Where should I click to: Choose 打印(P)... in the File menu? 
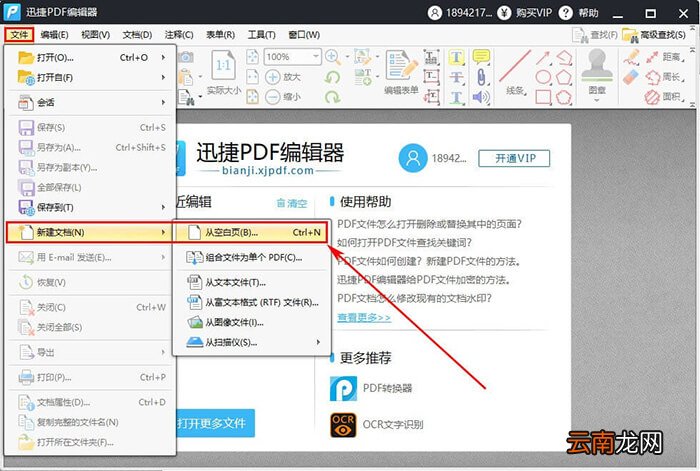[x=91, y=377]
